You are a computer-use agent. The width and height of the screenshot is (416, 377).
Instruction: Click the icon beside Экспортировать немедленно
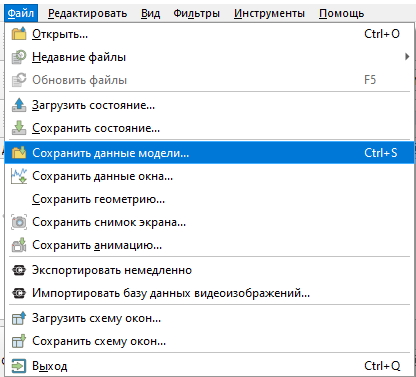[x=19, y=270]
